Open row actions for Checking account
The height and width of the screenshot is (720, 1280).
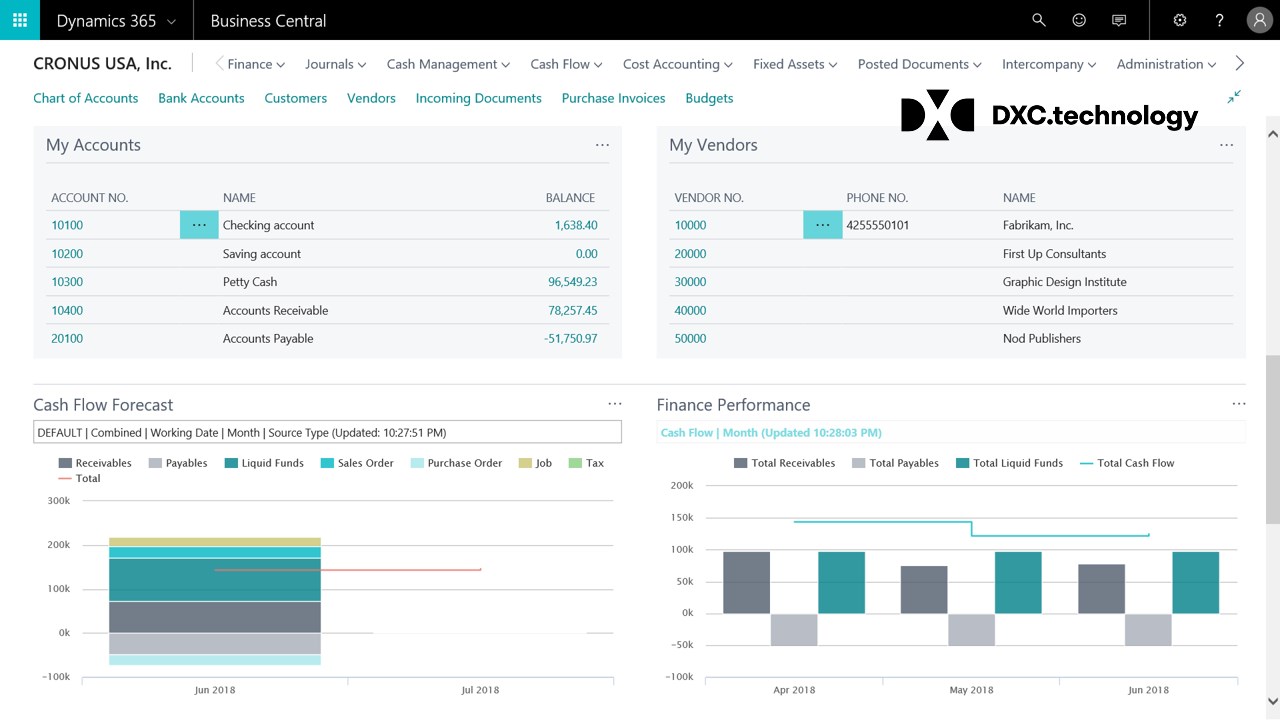(199, 225)
